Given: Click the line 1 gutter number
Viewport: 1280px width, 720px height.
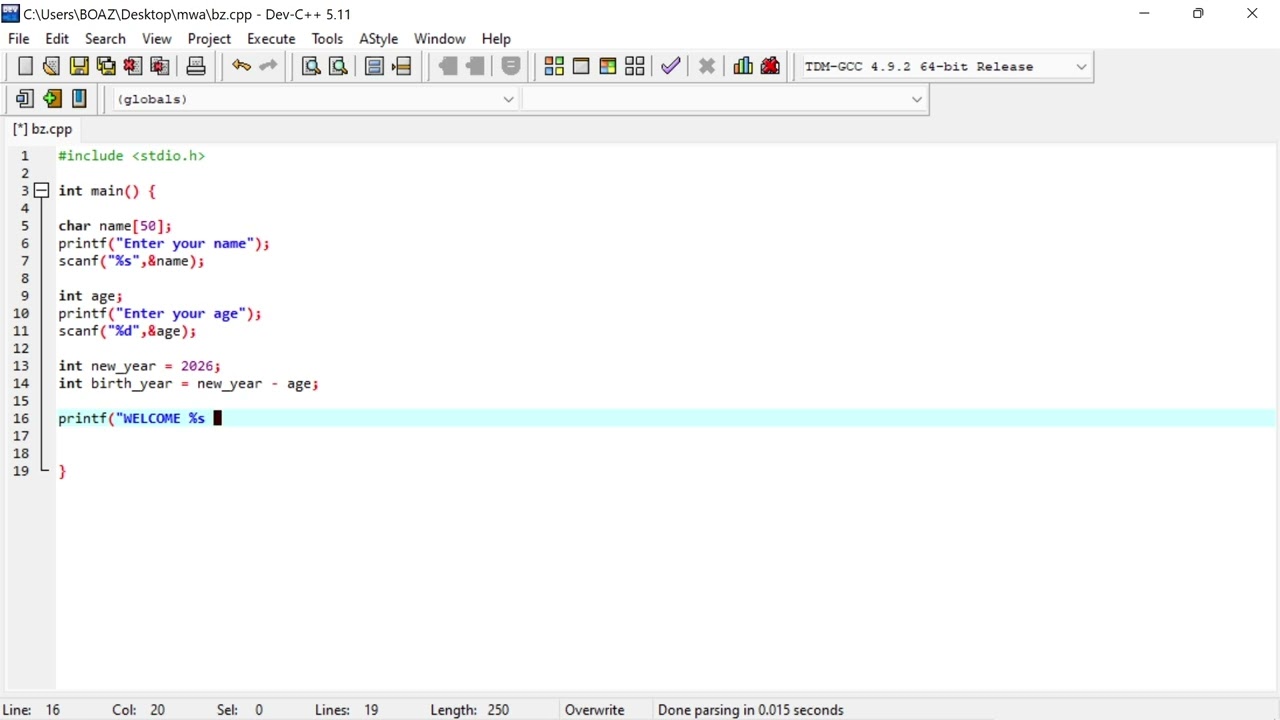Looking at the screenshot, I should (25, 156).
